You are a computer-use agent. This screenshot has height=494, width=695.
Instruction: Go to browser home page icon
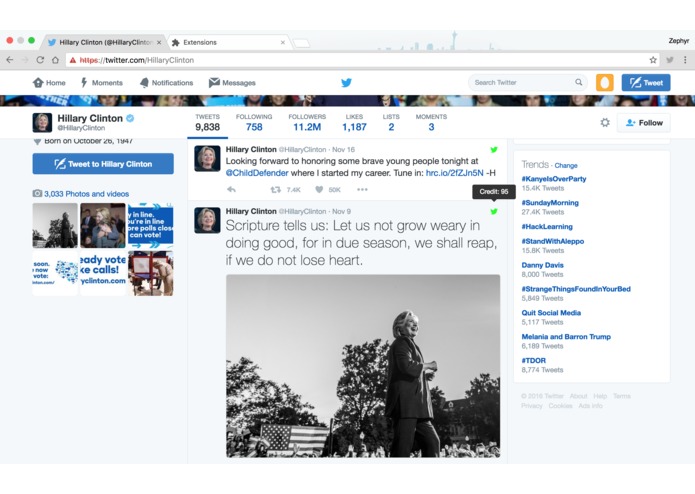[55, 60]
